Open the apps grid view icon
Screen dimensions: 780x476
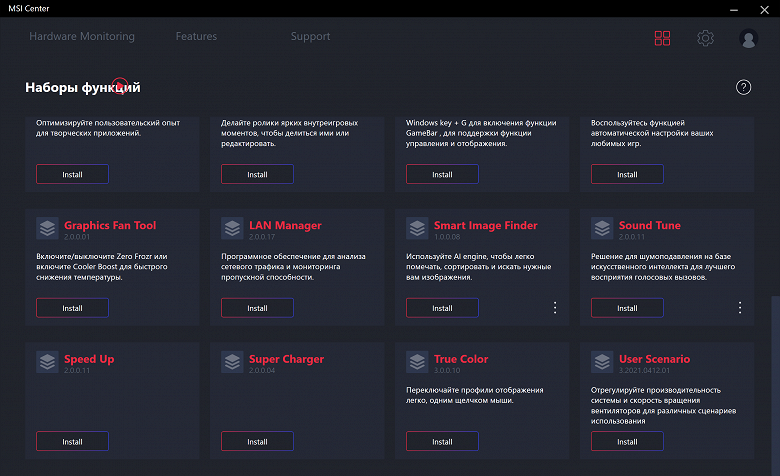[x=662, y=38]
